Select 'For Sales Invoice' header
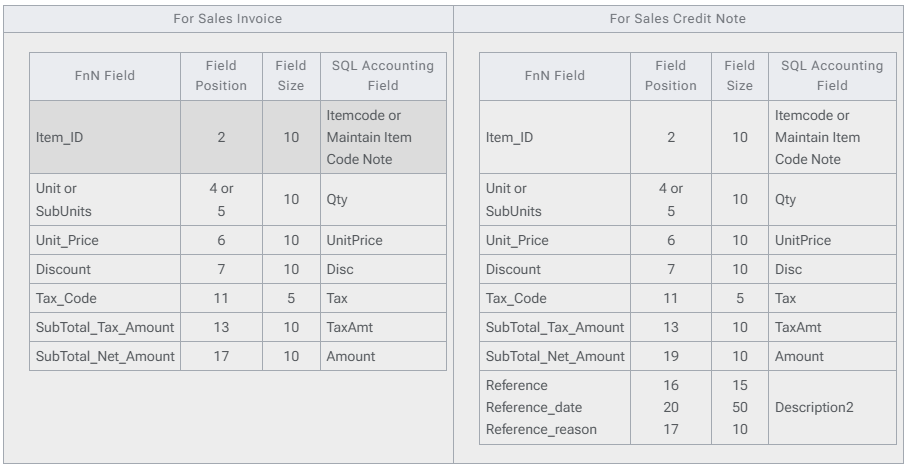The height and width of the screenshot is (465, 907). click(x=226, y=19)
